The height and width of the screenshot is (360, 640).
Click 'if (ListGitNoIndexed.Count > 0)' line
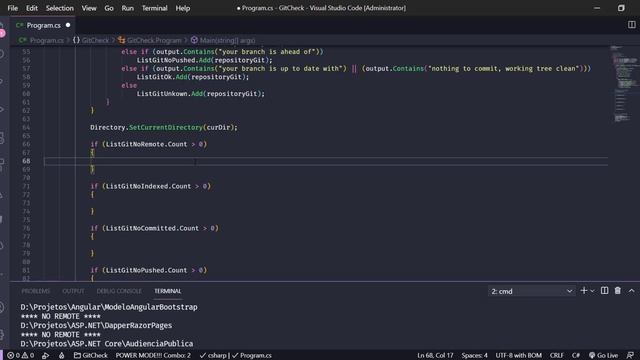151,186
